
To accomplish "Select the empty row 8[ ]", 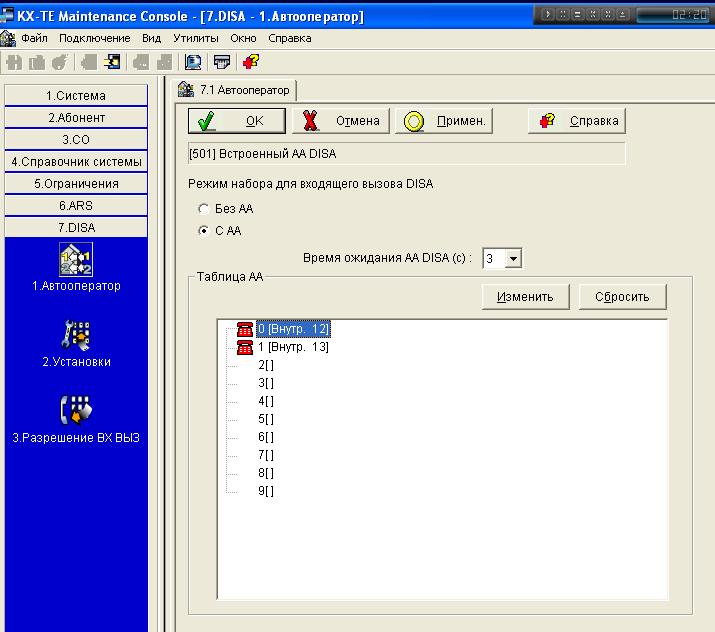I will pos(266,473).
